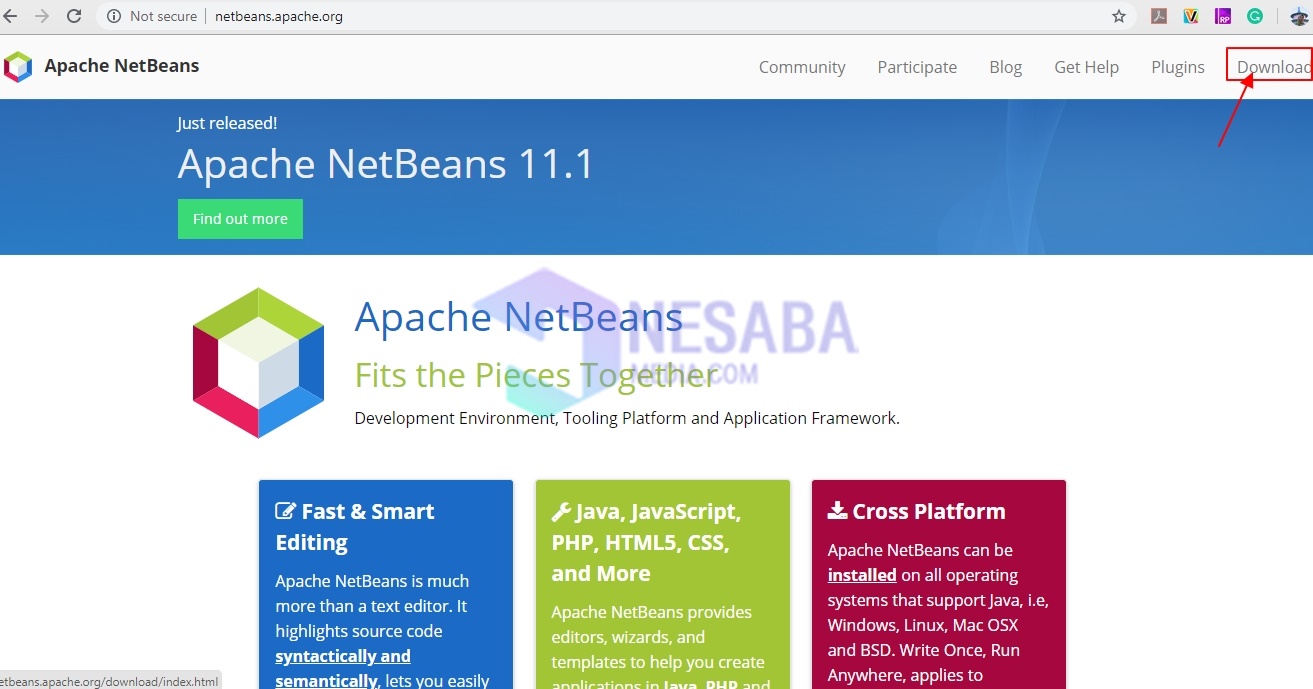This screenshot has height=689, width=1313.
Task: Click the Download navigation link
Action: (x=1272, y=67)
